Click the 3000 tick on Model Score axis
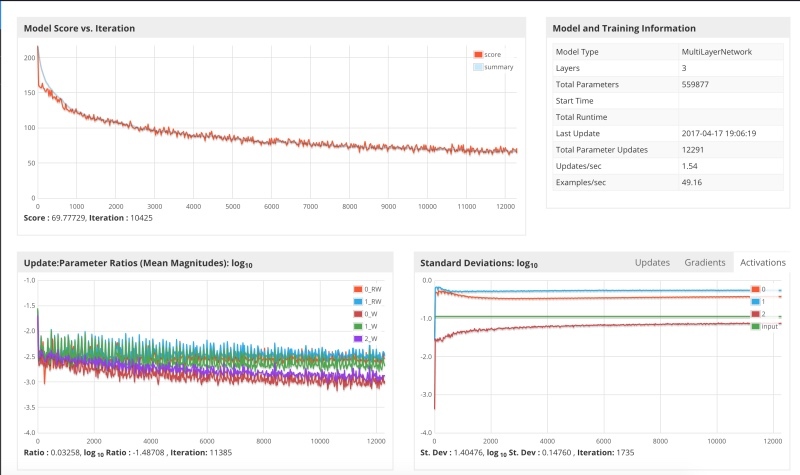Image resolution: width=800 pixels, height=475 pixels. coord(155,207)
